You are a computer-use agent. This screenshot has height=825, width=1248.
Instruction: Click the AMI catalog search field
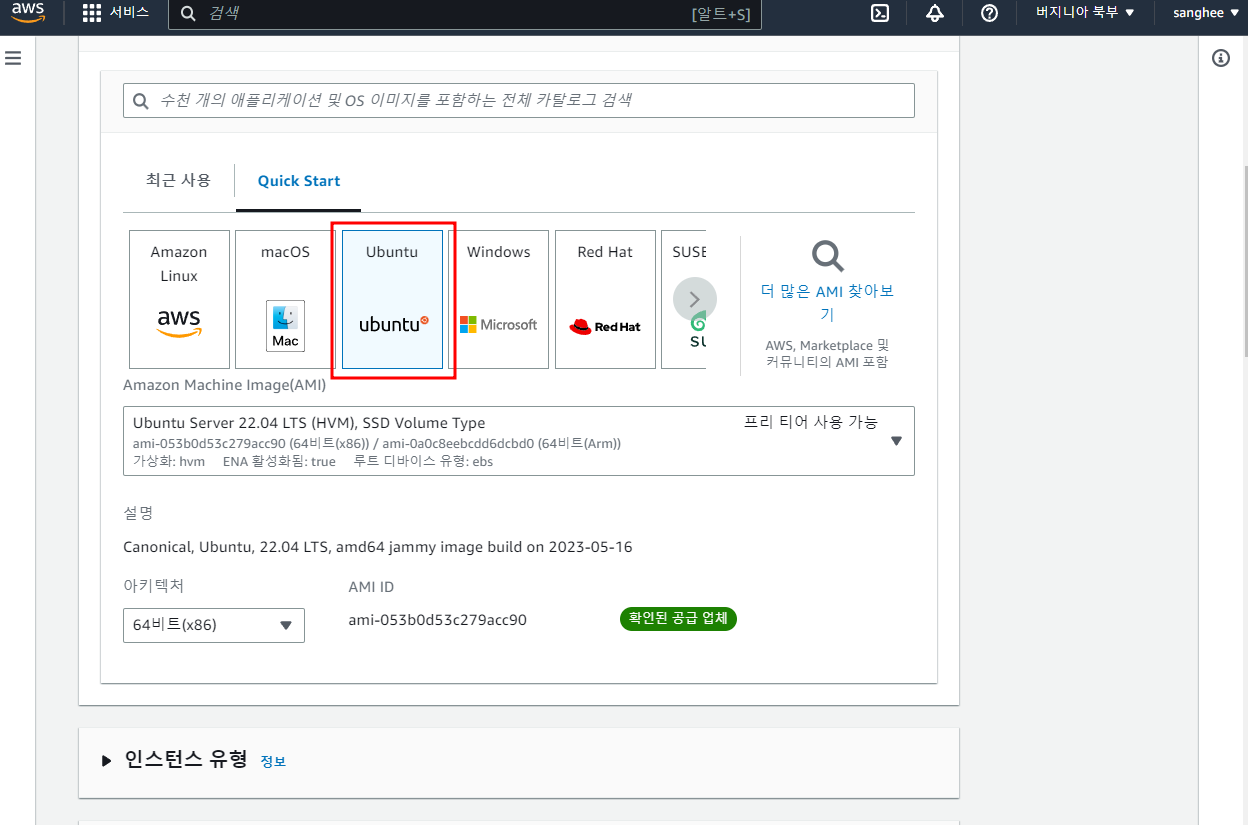click(x=518, y=100)
